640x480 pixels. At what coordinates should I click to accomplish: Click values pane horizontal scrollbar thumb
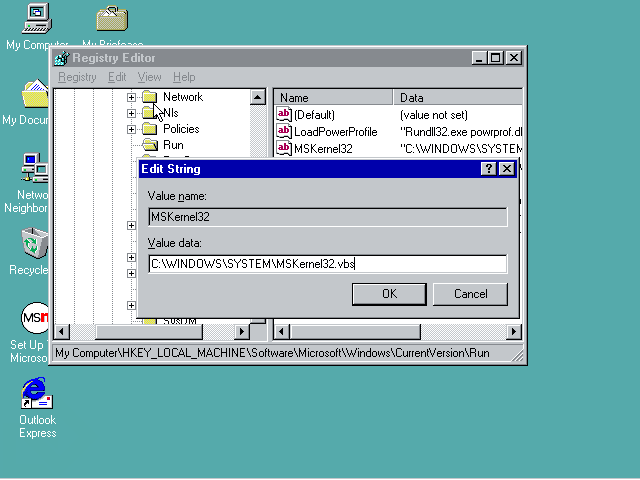pyautogui.click(x=355, y=331)
